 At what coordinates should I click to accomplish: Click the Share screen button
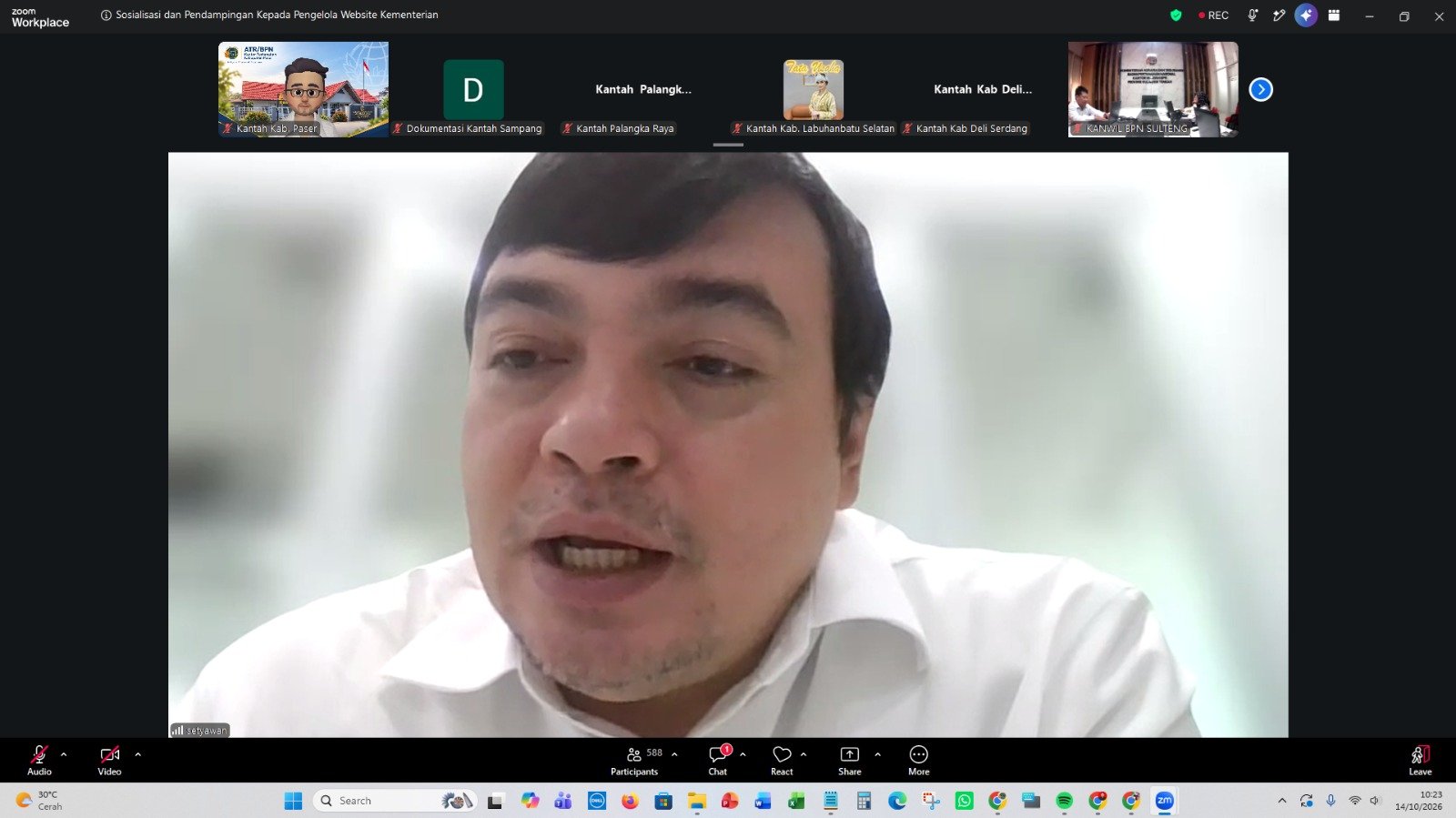pyautogui.click(x=849, y=761)
